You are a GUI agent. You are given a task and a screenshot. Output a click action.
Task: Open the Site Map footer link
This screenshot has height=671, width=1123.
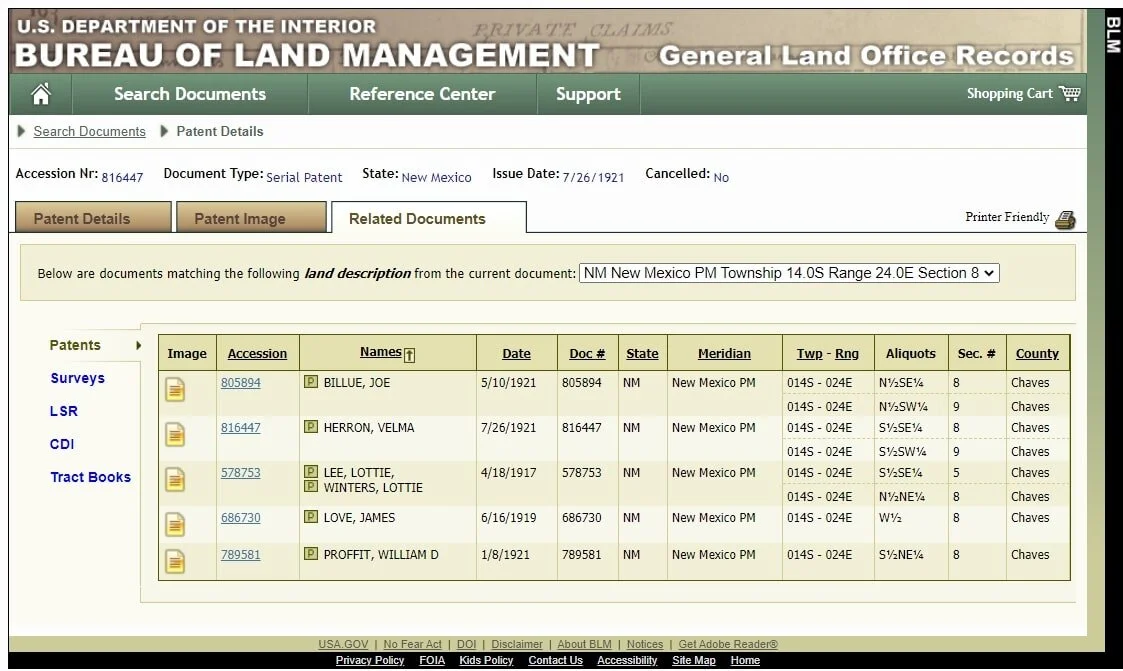click(693, 660)
